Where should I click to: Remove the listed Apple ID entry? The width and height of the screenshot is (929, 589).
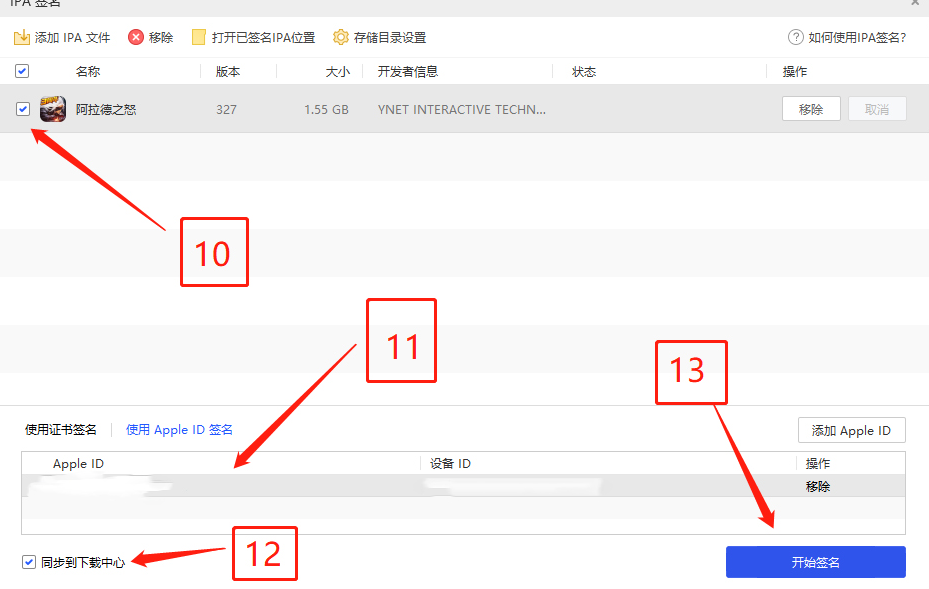point(817,487)
